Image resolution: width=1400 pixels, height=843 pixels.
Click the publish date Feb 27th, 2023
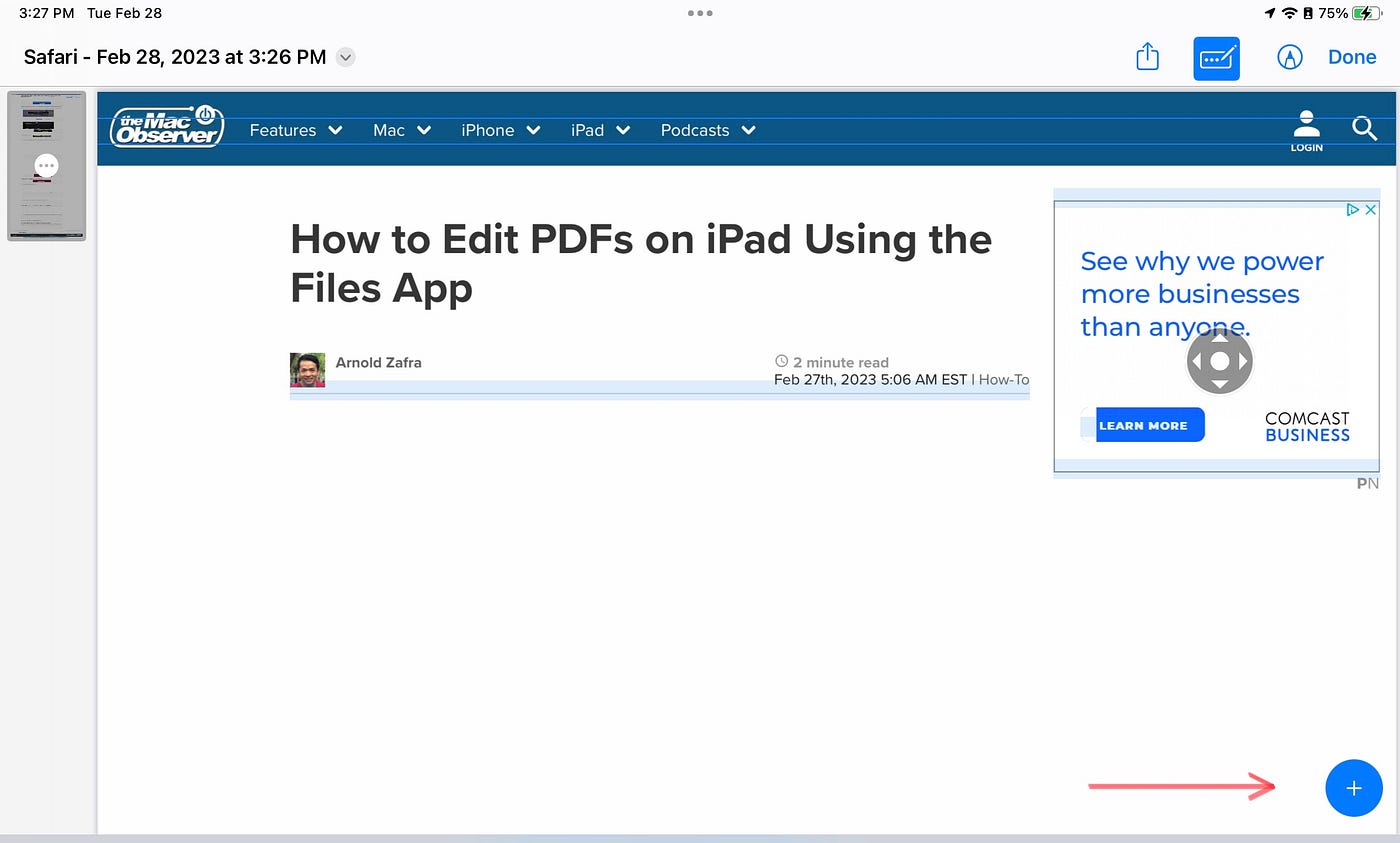(871, 379)
